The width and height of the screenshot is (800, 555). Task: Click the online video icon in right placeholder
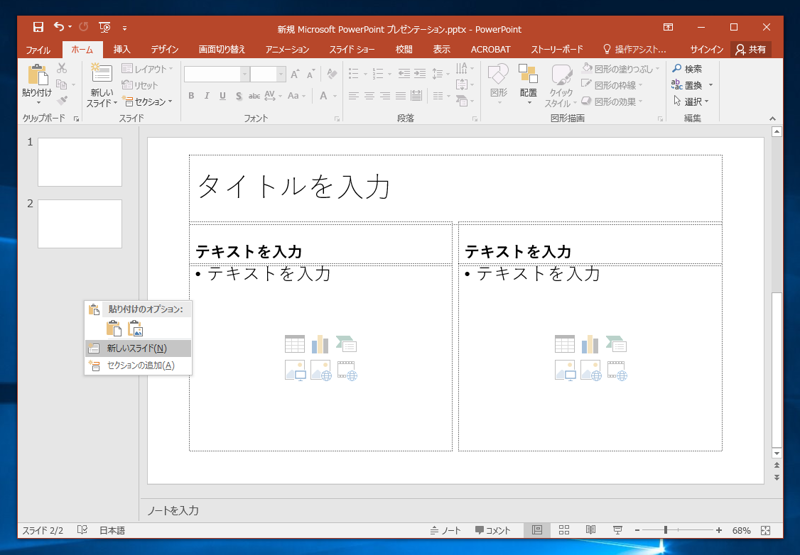617,372
